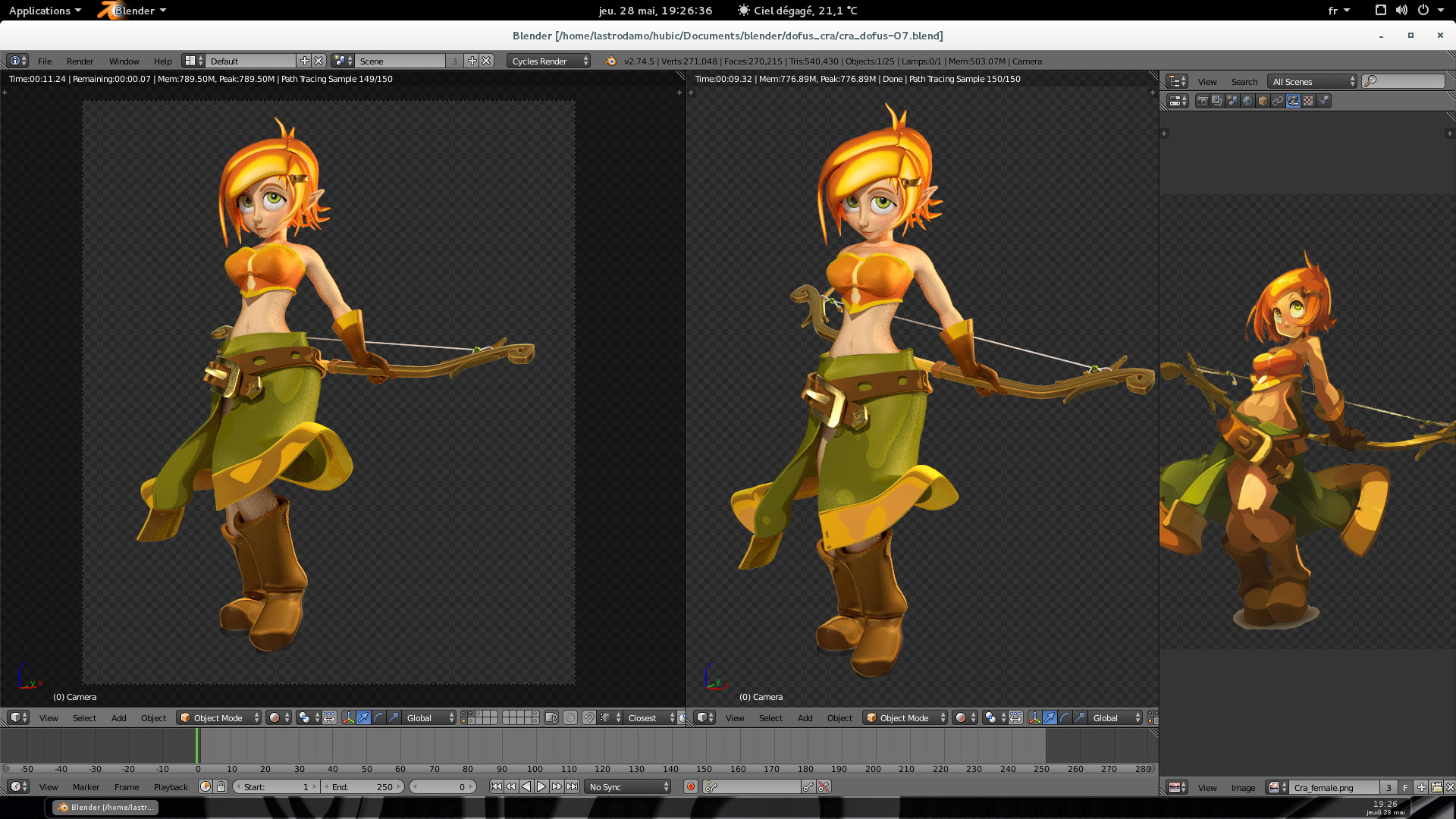The height and width of the screenshot is (819, 1456).
Task: Delete the current Scene with X
Action: pos(486,61)
